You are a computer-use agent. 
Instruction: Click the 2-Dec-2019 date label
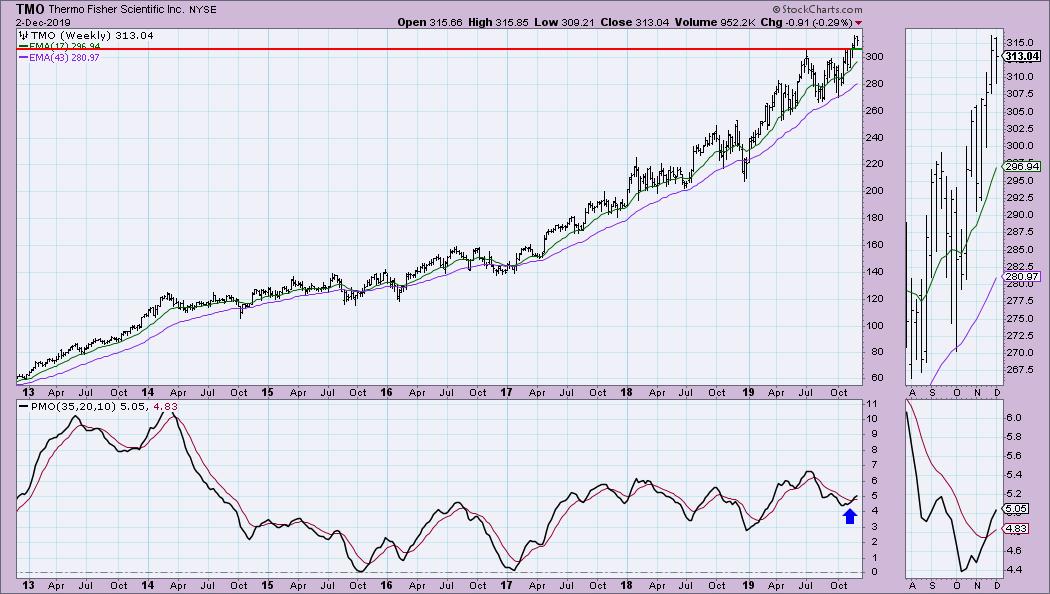[43, 23]
